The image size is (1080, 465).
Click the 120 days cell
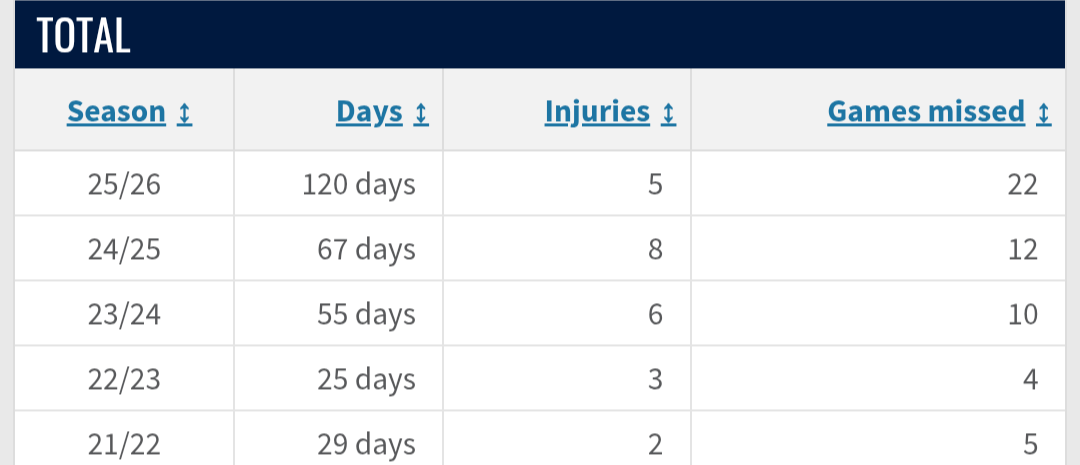(x=338, y=184)
